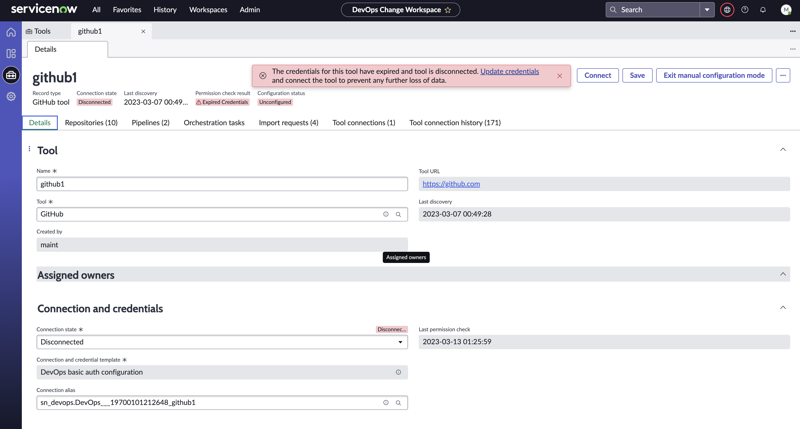Open the more actions ellipsis button
Screen dimensions: 800x429
[x=783, y=75]
